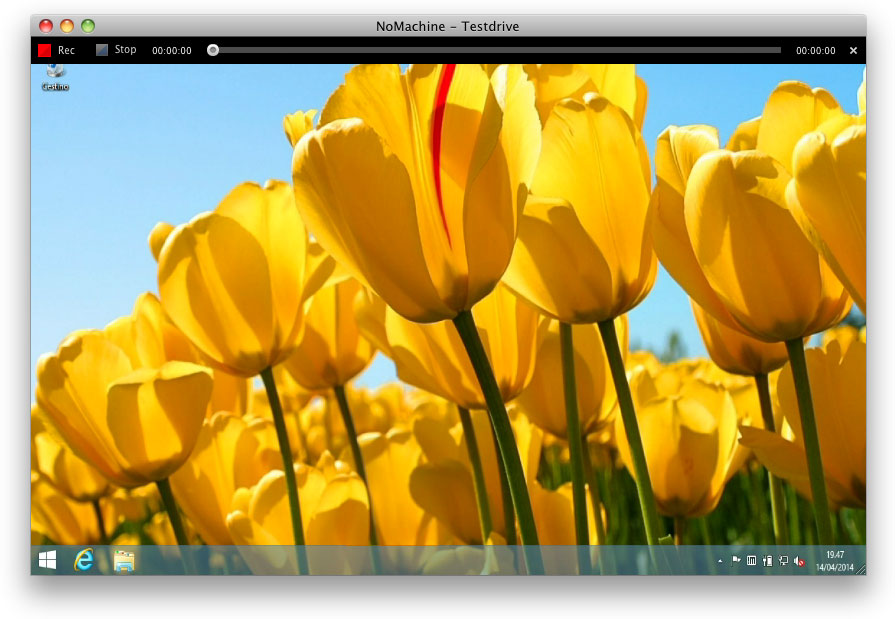Click the elapsed time counter beside Stop
This screenshot has height=619, width=895.
coord(172,50)
